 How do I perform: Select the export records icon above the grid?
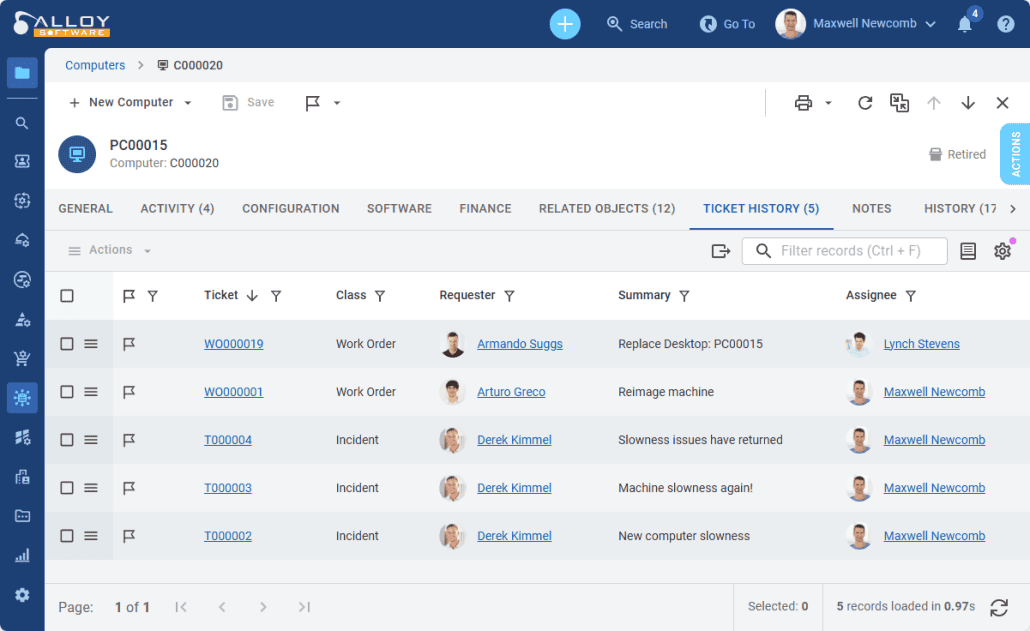tap(720, 251)
